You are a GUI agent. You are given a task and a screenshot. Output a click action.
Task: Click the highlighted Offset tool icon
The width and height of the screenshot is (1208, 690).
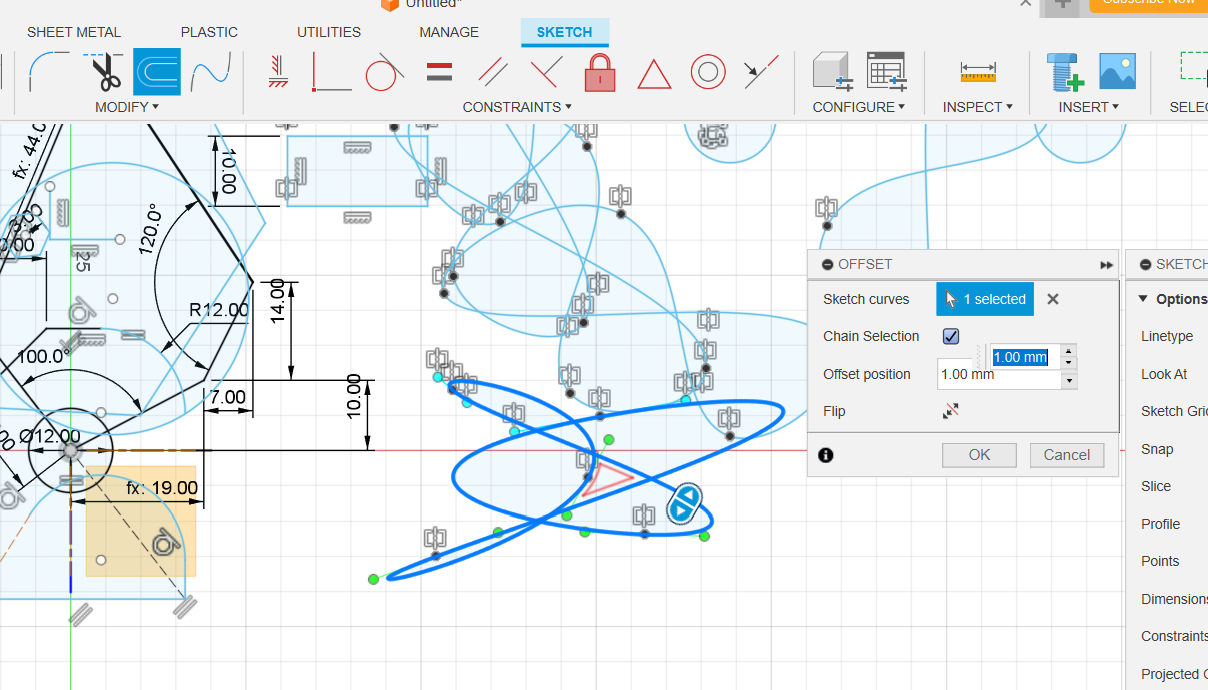(x=157, y=72)
